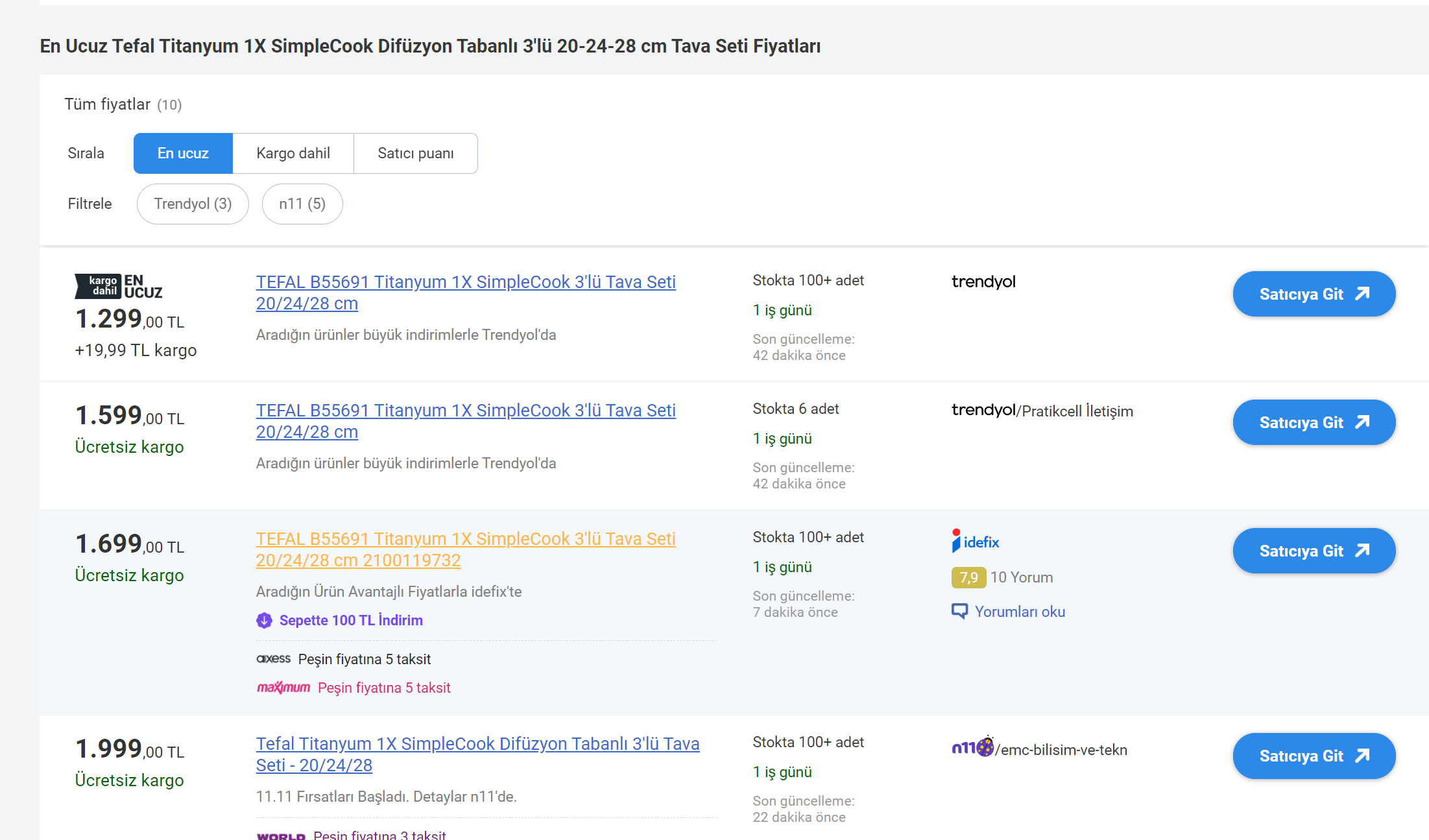Image resolution: width=1429 pixels, height=840 pixels.
Task: Toggle the Trendyol (3) filter chip
Action: pos(193,204)
